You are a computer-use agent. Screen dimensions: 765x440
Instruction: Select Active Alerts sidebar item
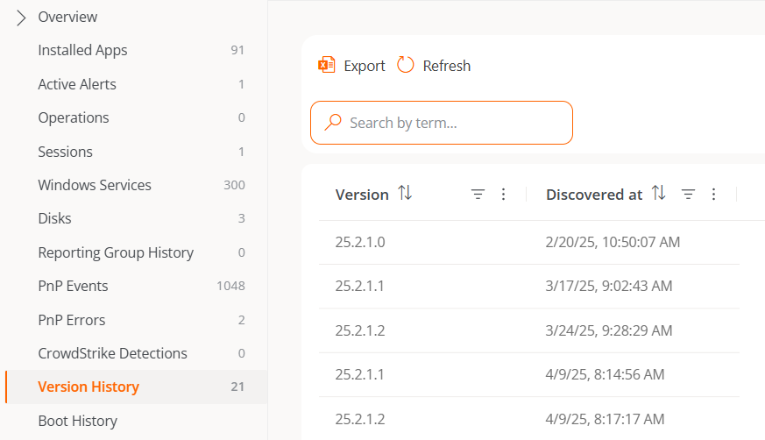(x=77, y=84)
